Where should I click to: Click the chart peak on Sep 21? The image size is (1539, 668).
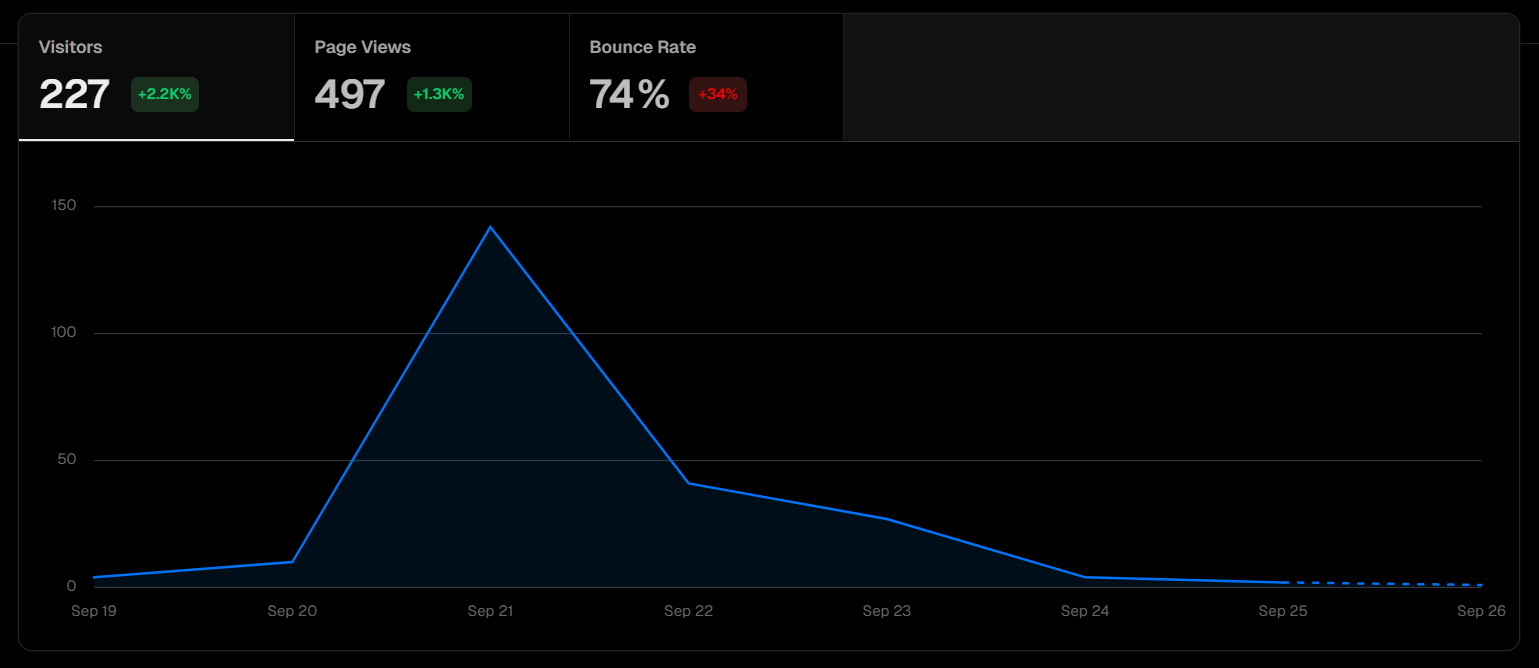coord(491,228)
